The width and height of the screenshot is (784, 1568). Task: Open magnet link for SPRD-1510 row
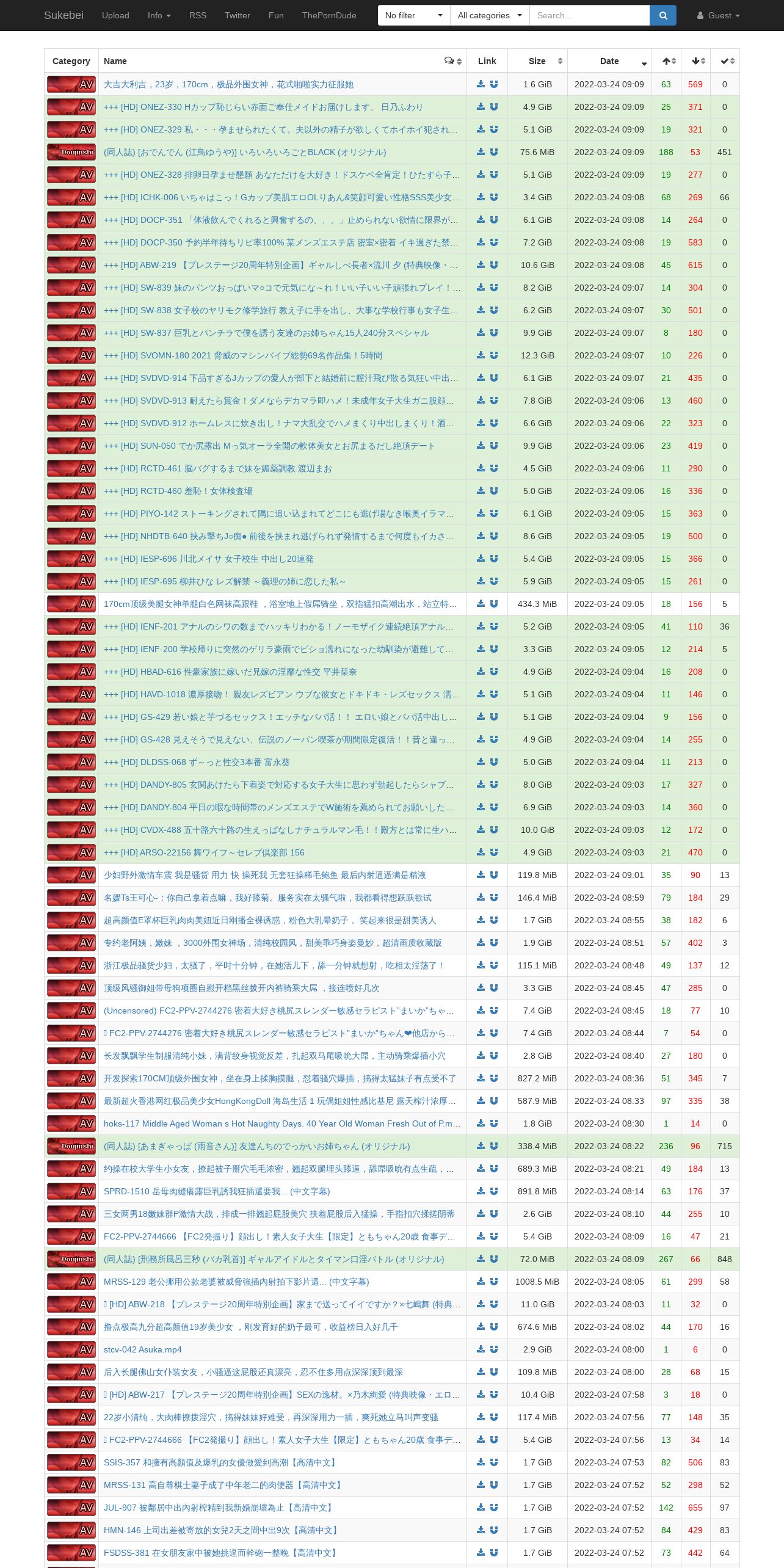pyautogui.click(x=494, y=1191)
